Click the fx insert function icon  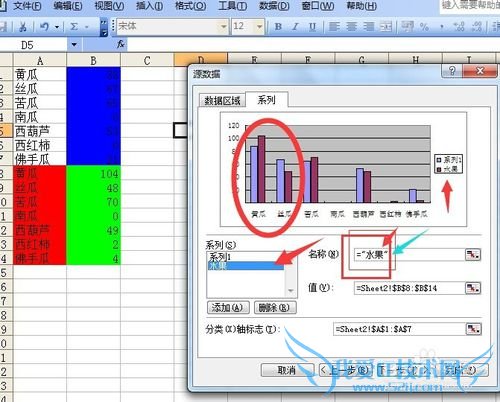(x=121, y=44)
